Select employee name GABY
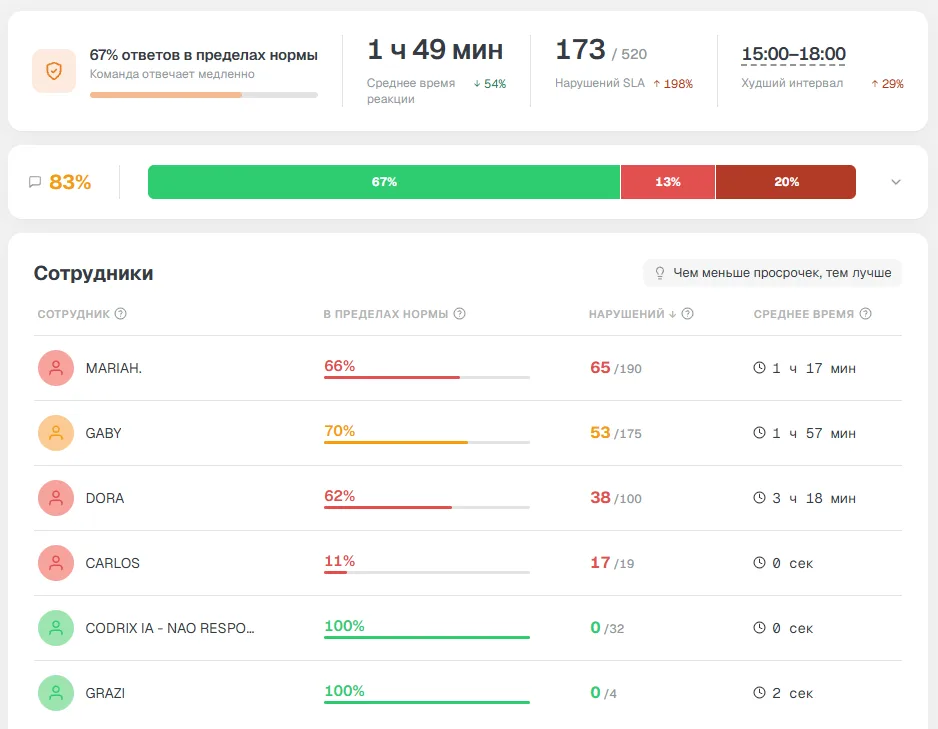938x729 pixels. coord(103,434)
